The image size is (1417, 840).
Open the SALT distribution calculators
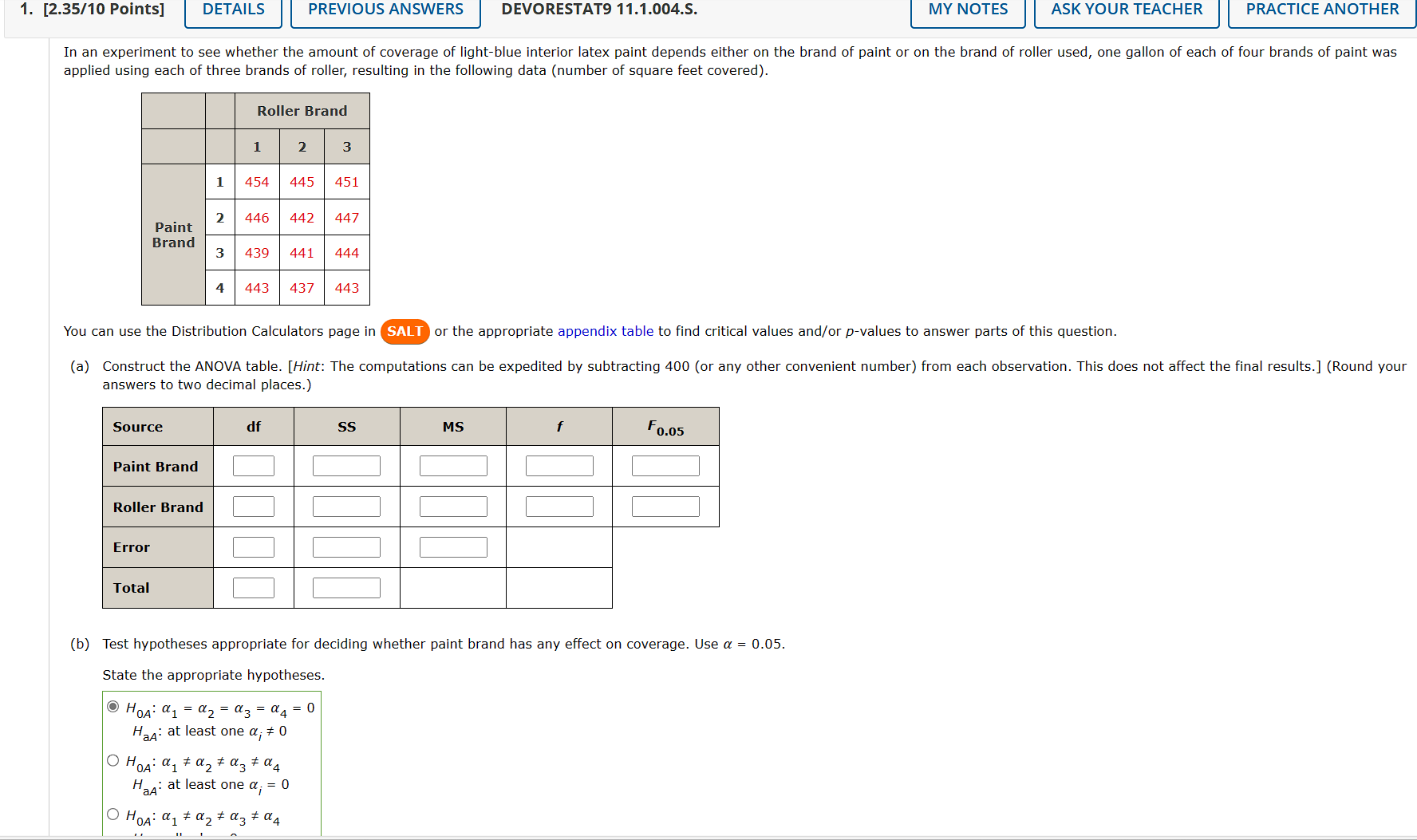[405, 332]
